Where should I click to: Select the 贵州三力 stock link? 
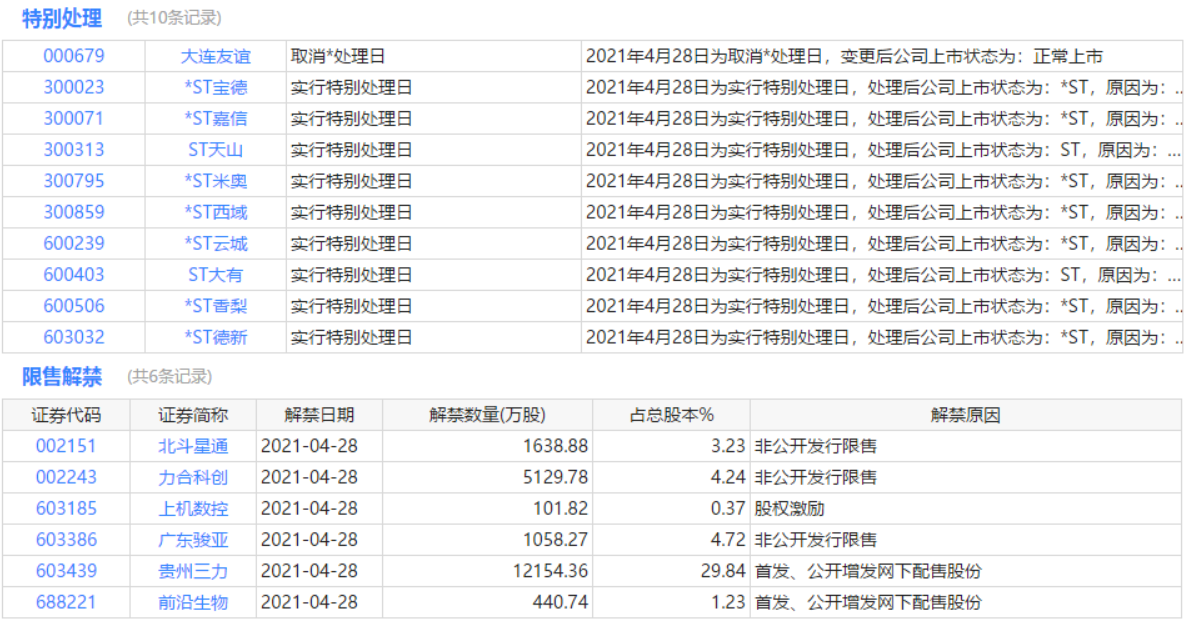tap(193, 571)
